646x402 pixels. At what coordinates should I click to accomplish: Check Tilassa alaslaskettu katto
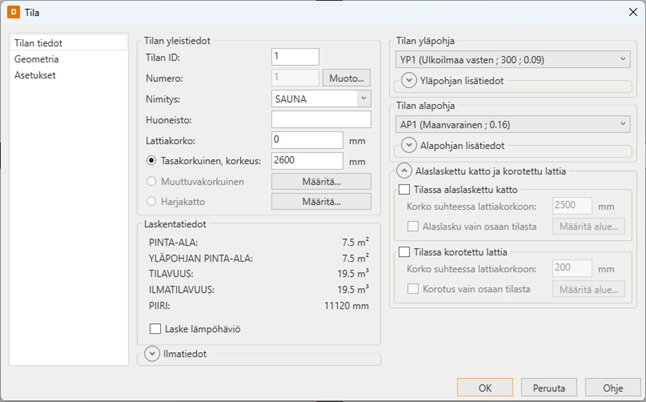(405, 189)
